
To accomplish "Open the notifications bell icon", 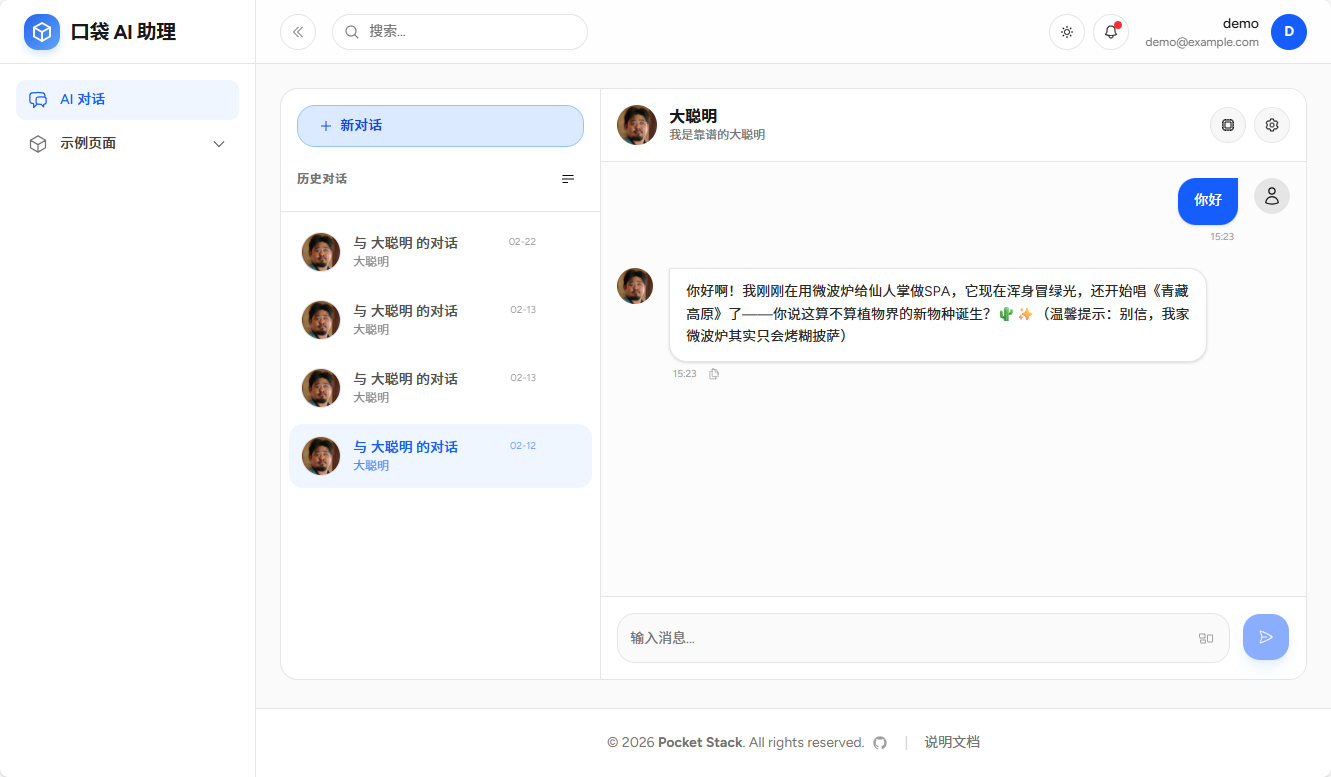I will (x=1110, y=32).
